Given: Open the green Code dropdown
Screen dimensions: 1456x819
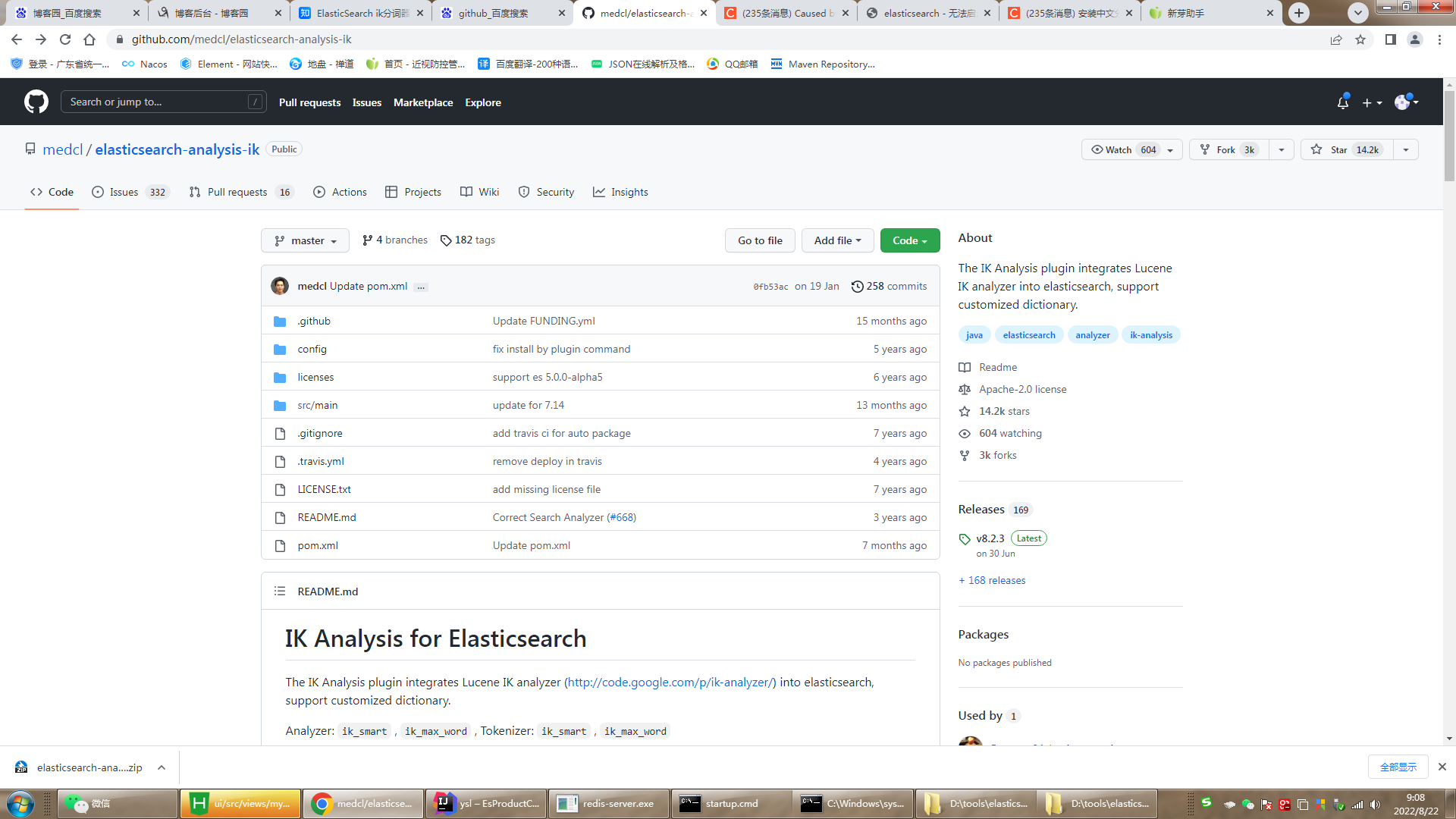Looking at the screenshot, I should [909, 240].
